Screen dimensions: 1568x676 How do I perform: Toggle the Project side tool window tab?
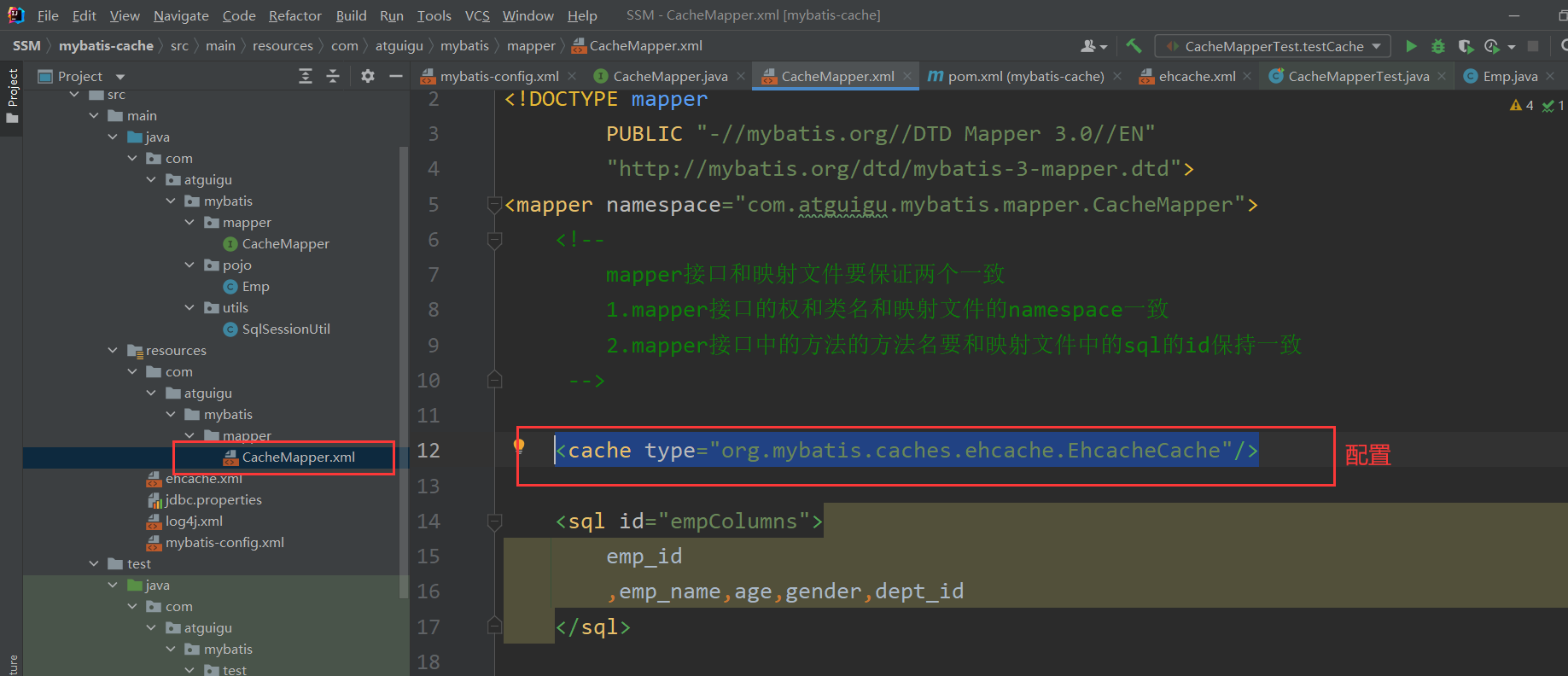point(12,96)
